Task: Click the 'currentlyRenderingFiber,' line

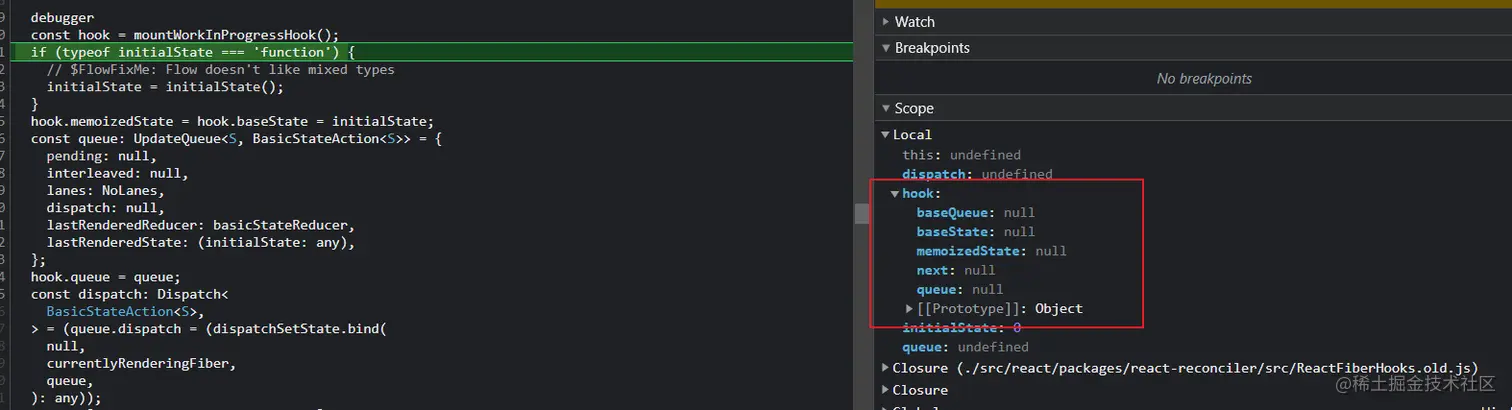Action: 141,364
